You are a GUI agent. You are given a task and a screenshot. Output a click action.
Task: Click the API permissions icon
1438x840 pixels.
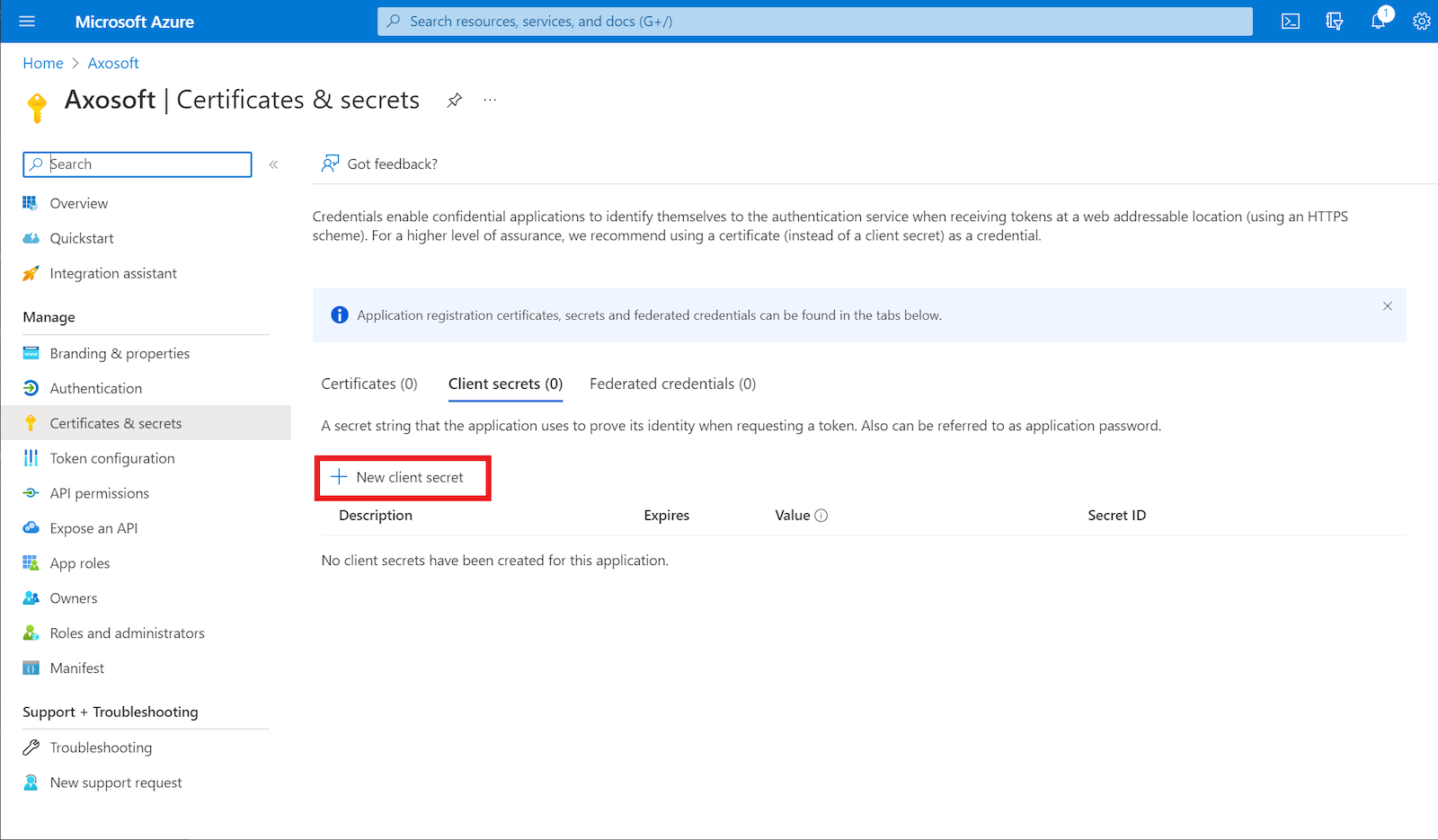point(31,493)
